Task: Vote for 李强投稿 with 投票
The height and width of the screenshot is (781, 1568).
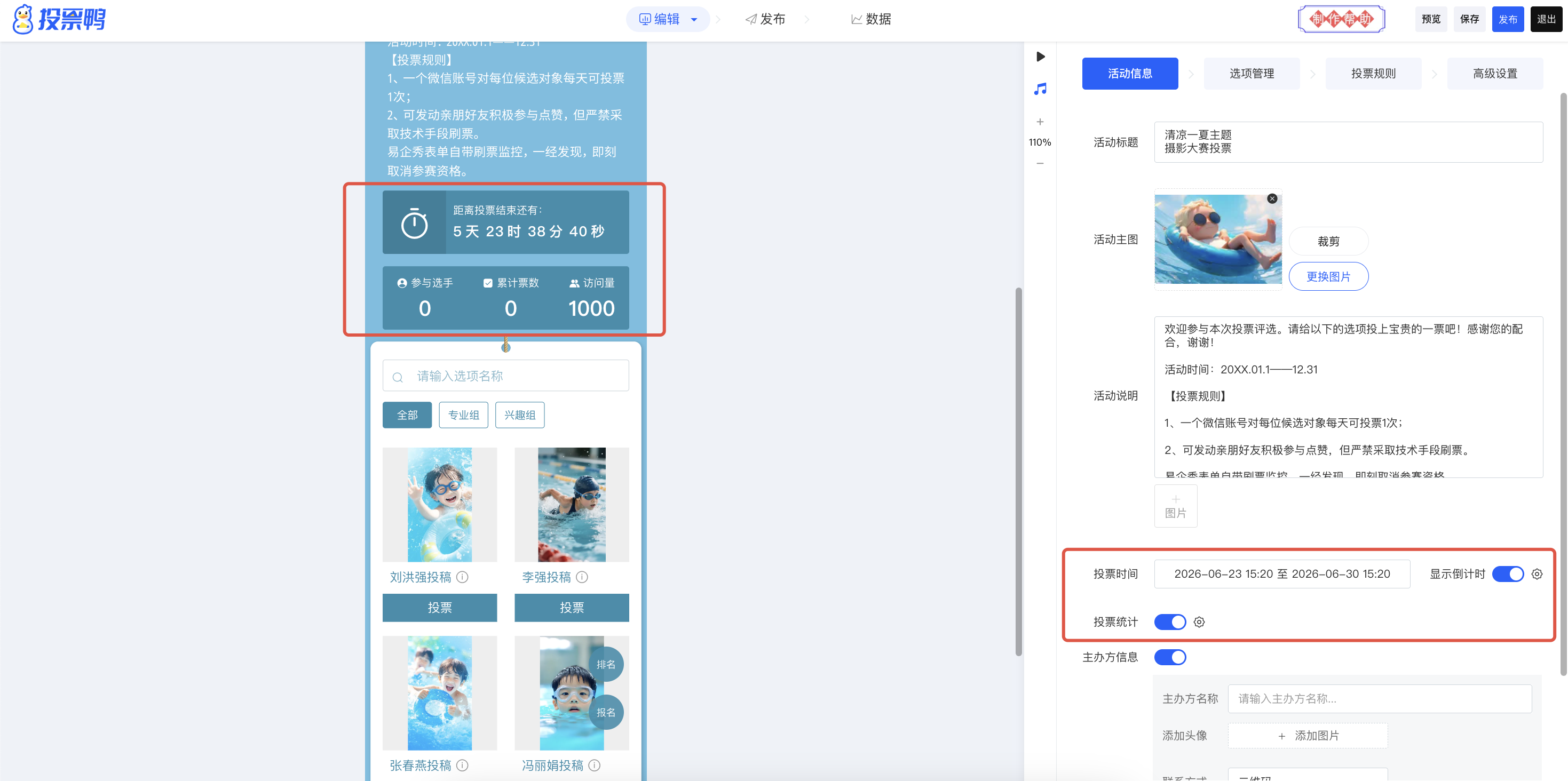Action: pyautogui.click(x=572, y=607)
